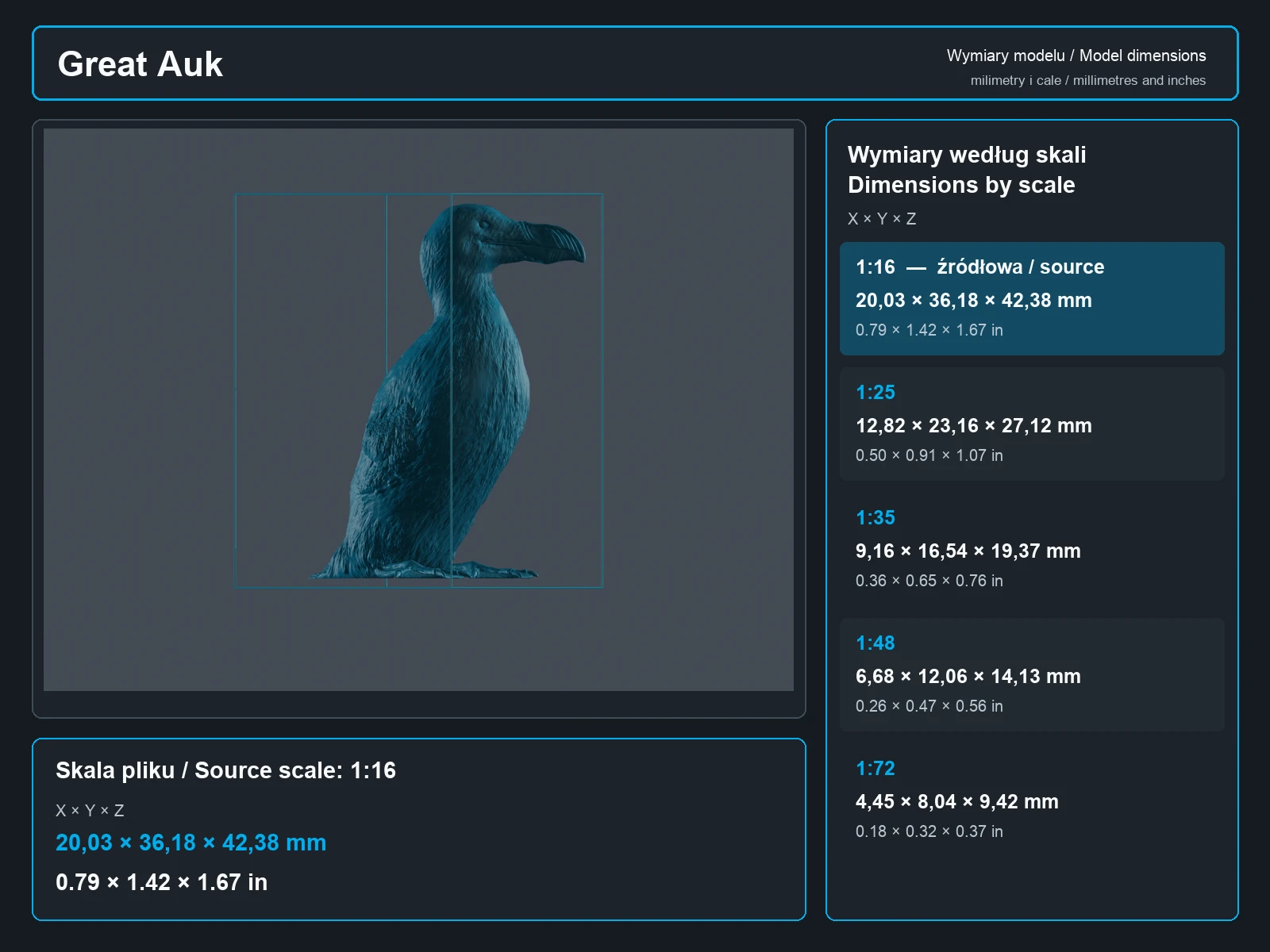Select the 1:72 scale label
This screenshot has width=1270, height=952.
(x=875, y=768)
